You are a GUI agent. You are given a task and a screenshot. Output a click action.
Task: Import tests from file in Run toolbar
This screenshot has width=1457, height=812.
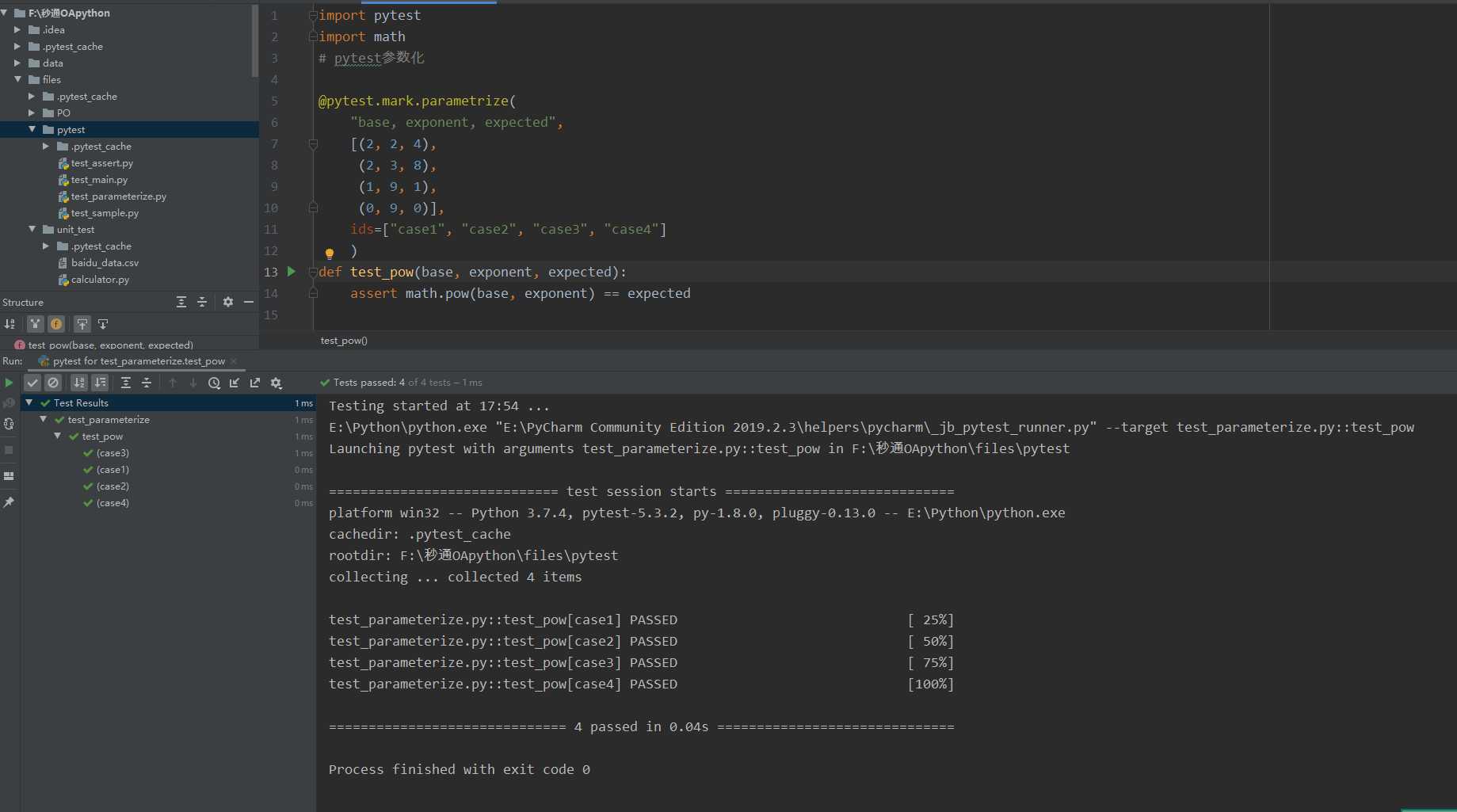click(235, 383)
